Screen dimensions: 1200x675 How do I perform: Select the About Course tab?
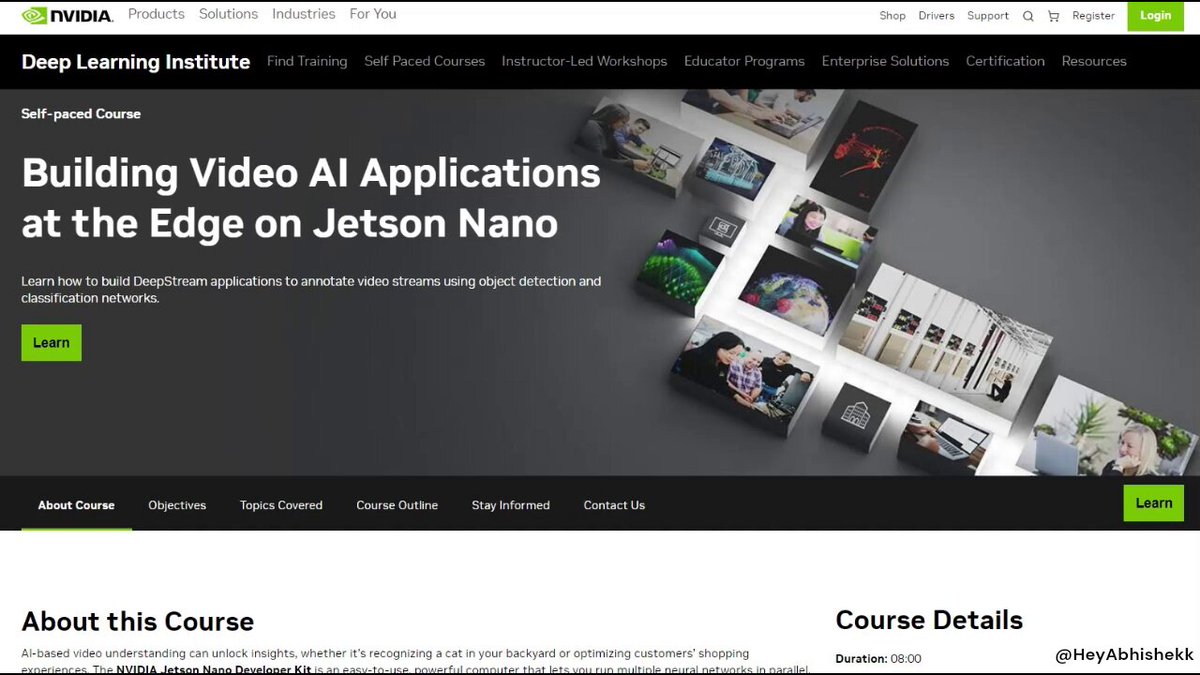click(x=76, y=505)
